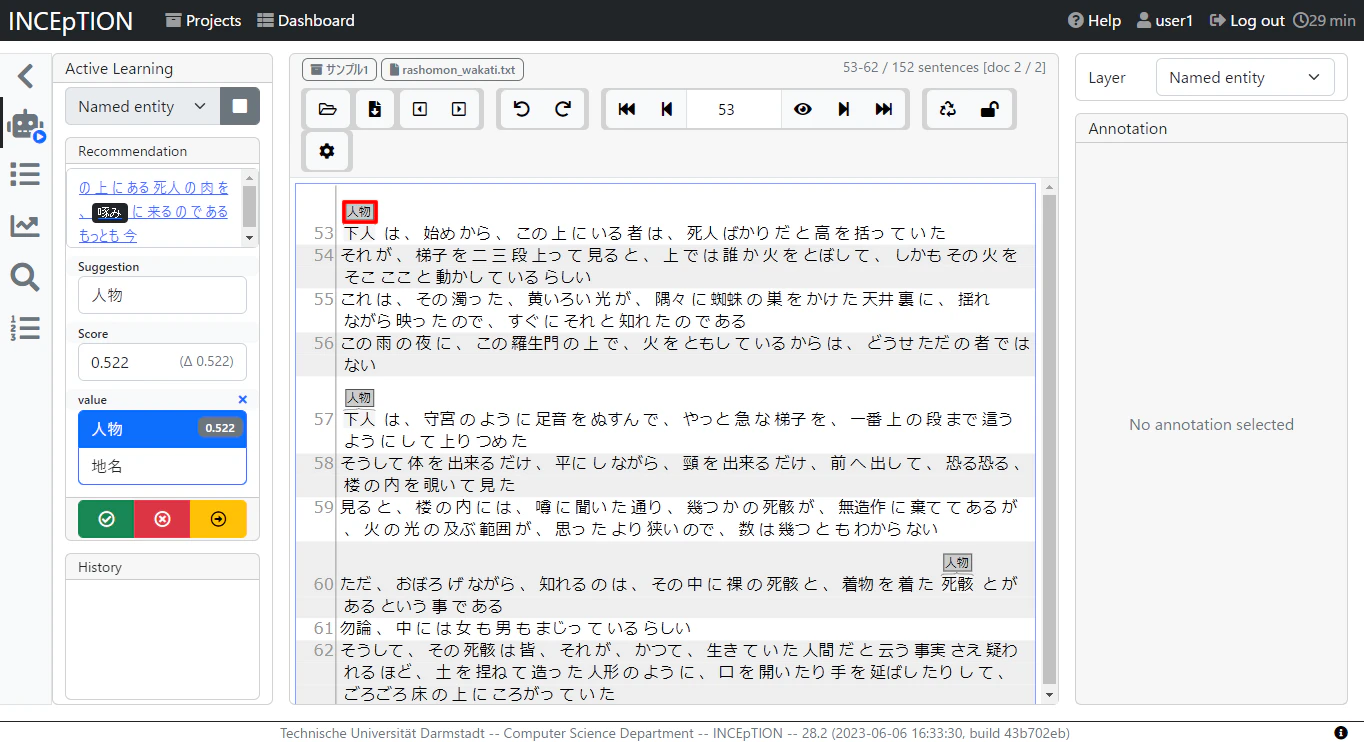The height and width of the screenshot is (742, 1364).
Task: Log out of INCEpTION
Action: 1247,20
